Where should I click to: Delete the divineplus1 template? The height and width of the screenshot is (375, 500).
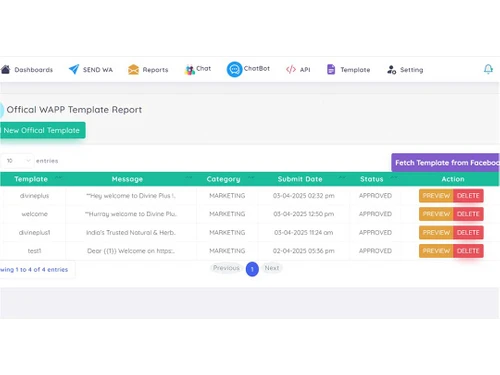click(x=468, y=233)
